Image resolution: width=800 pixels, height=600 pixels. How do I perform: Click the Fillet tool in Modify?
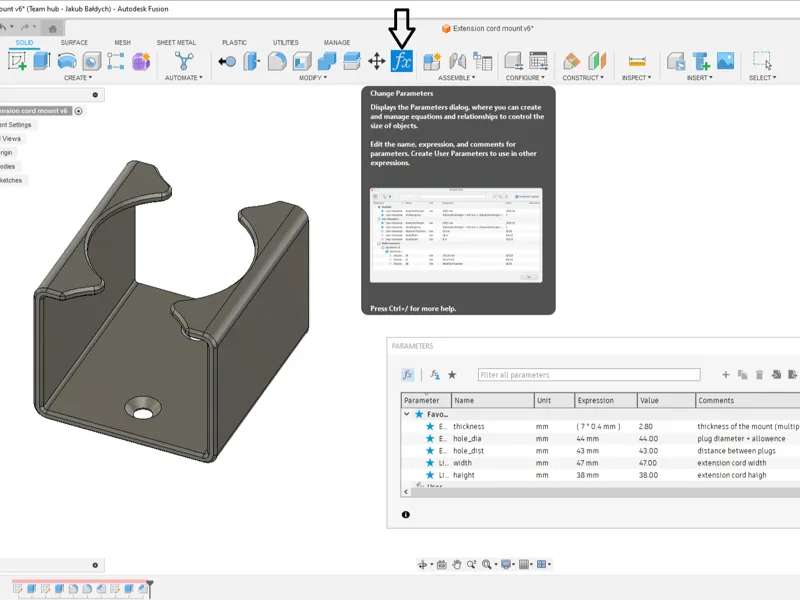(x=277, y=61)
